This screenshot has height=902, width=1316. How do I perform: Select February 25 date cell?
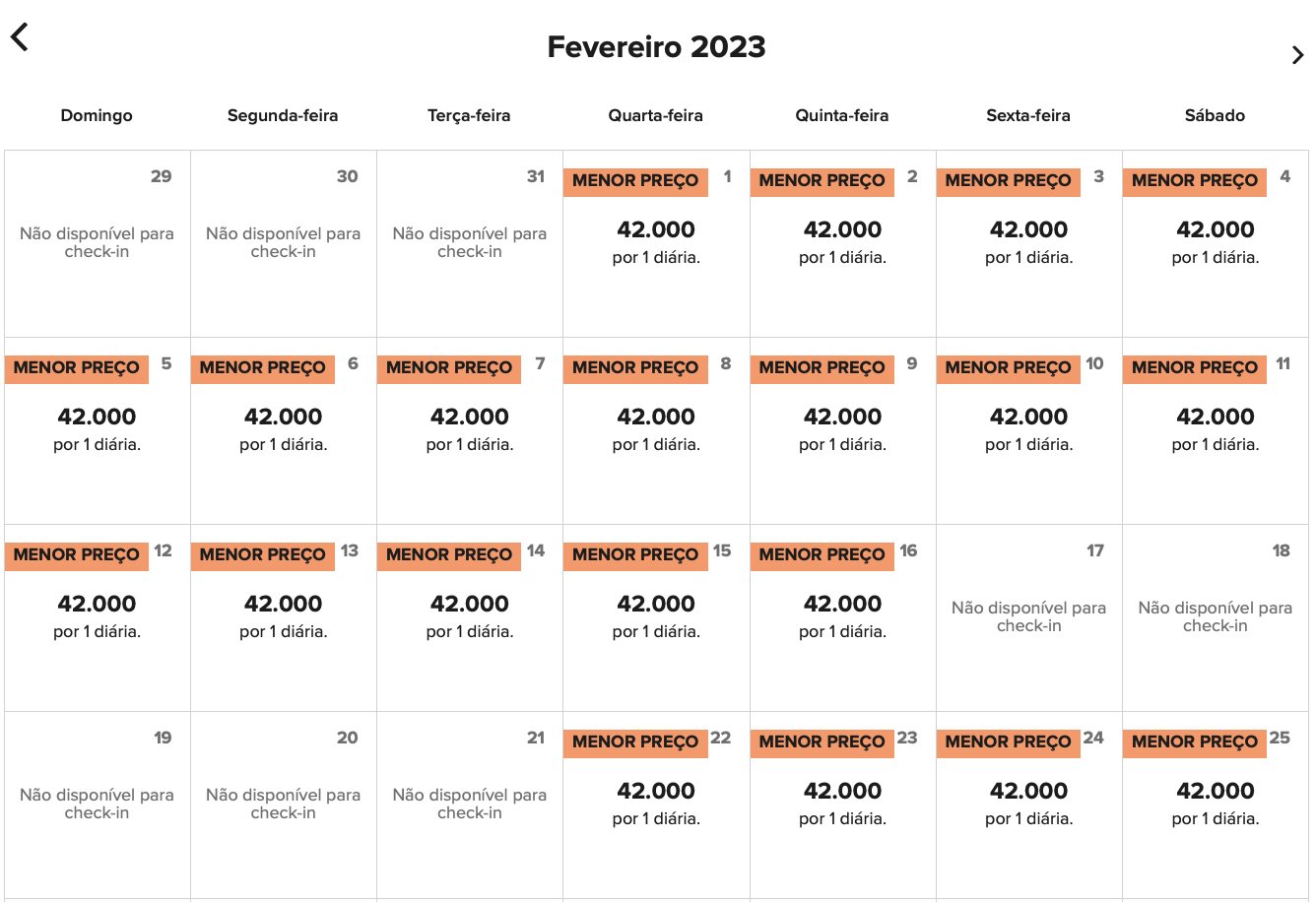1216,805
